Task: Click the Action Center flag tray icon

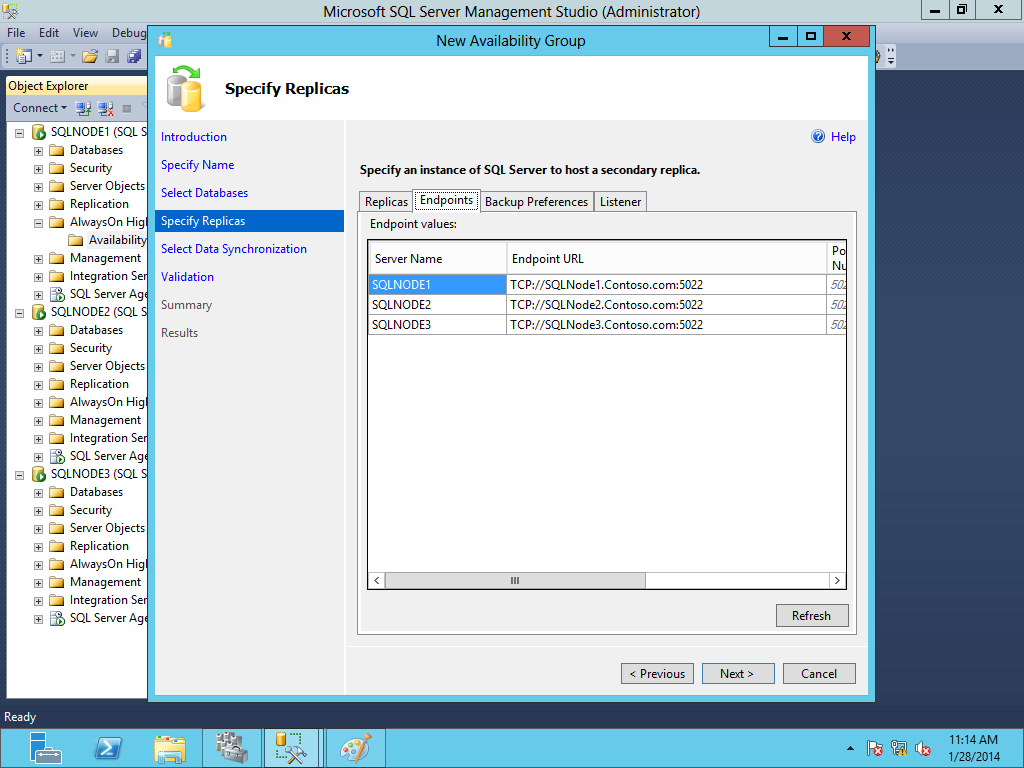Action: click(874, 748)
